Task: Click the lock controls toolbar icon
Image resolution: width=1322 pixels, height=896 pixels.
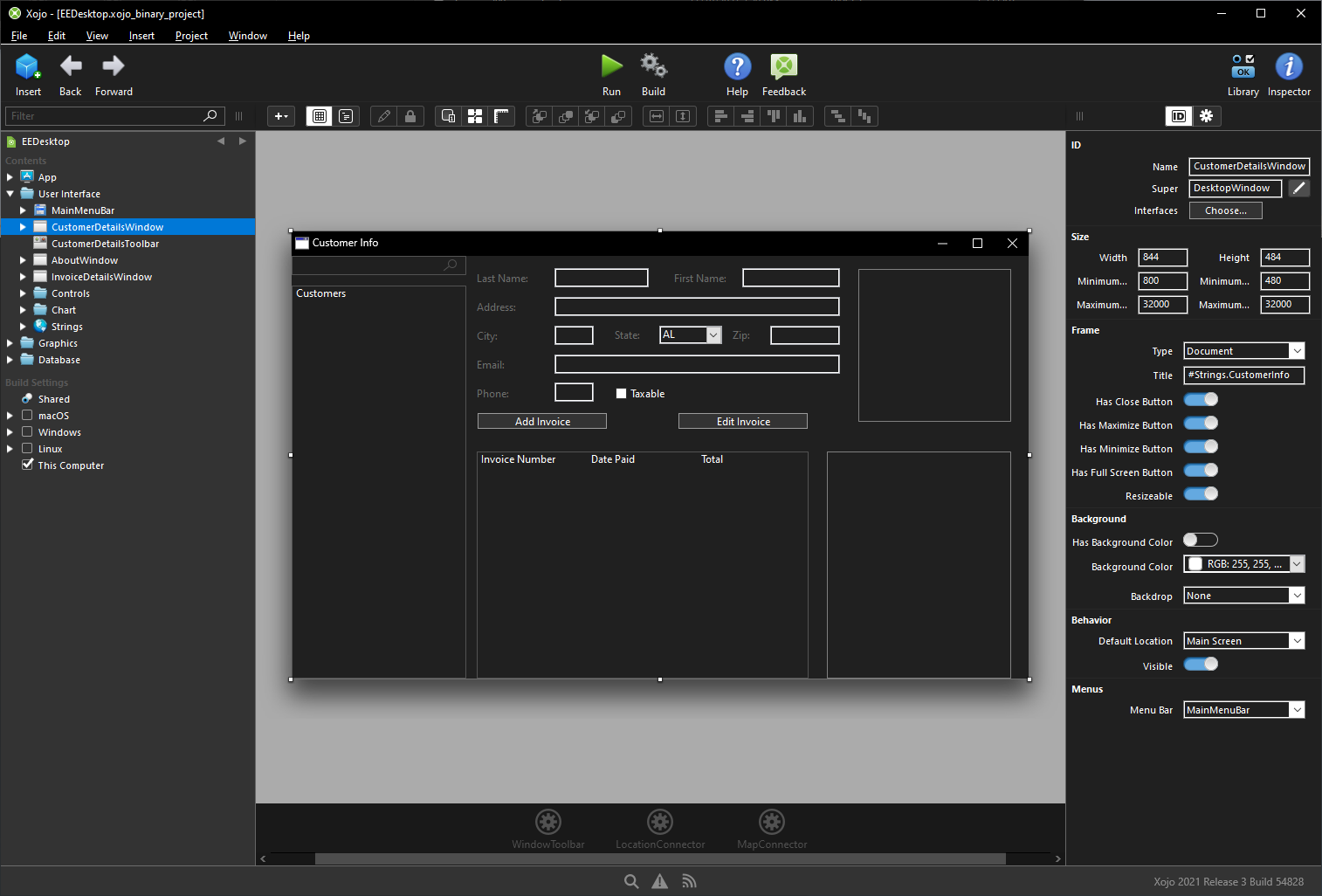Action: (410, 116)
